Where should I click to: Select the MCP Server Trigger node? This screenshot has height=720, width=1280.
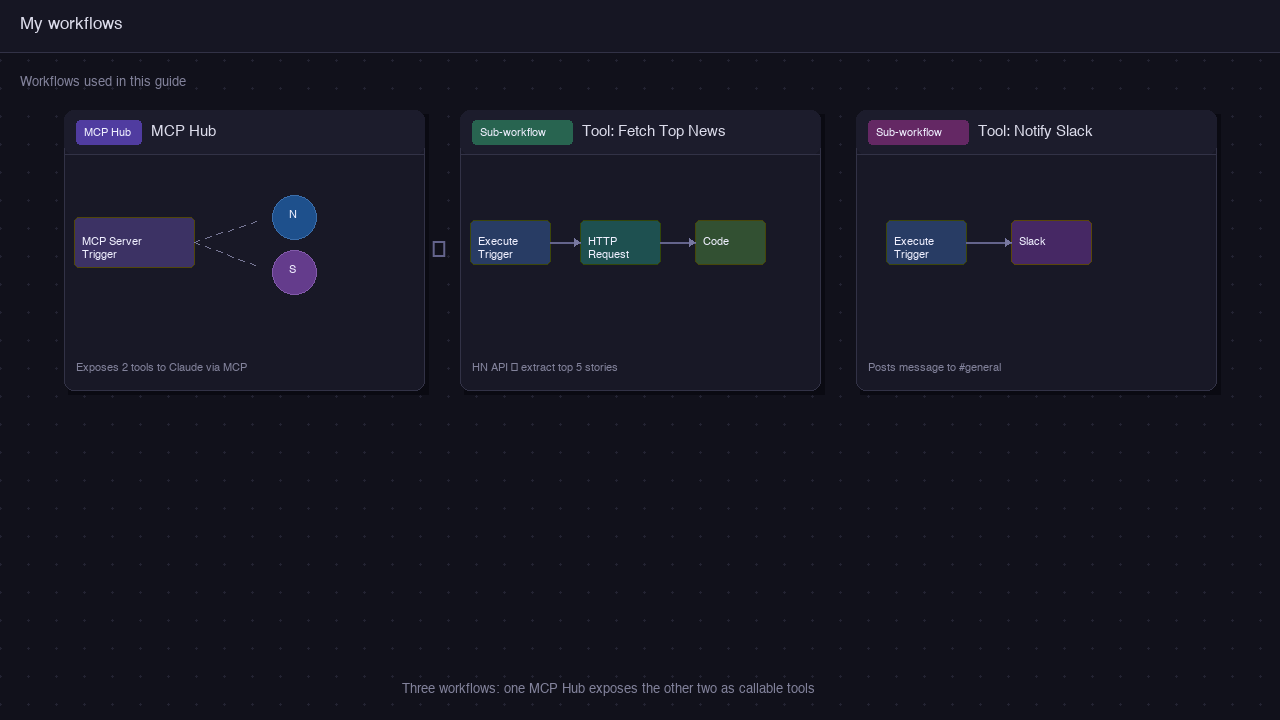coord(134,243)
